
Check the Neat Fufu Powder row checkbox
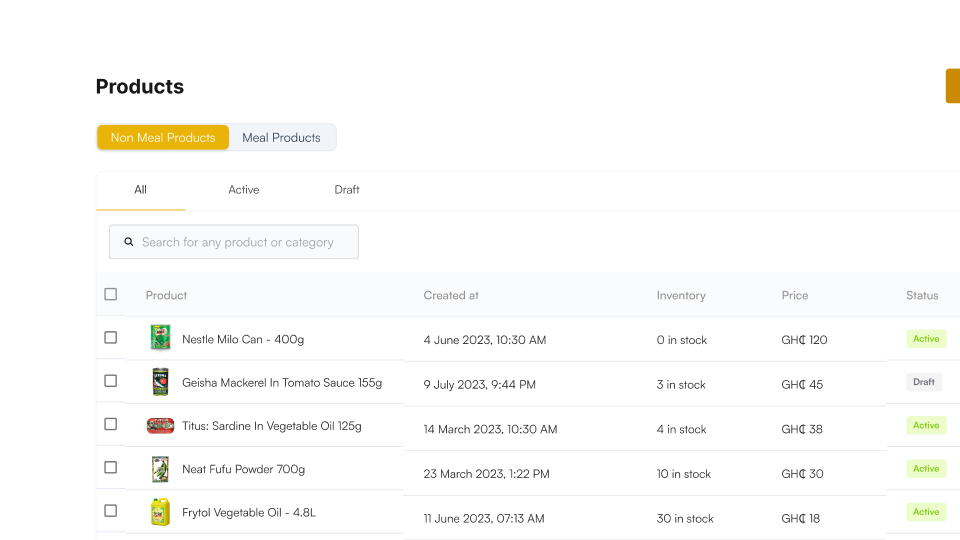click(x=111, y=467)
